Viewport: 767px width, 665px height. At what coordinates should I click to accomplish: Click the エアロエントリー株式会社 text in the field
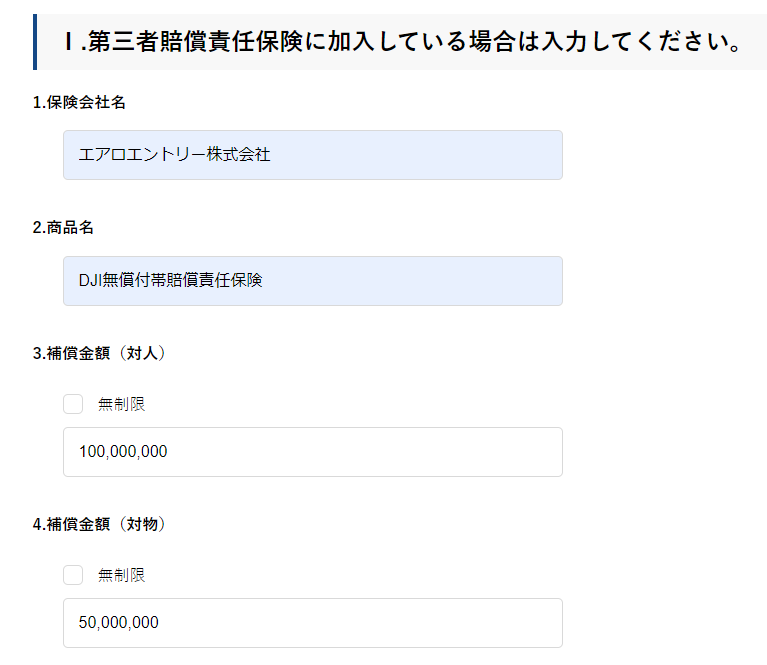[174, 155]
